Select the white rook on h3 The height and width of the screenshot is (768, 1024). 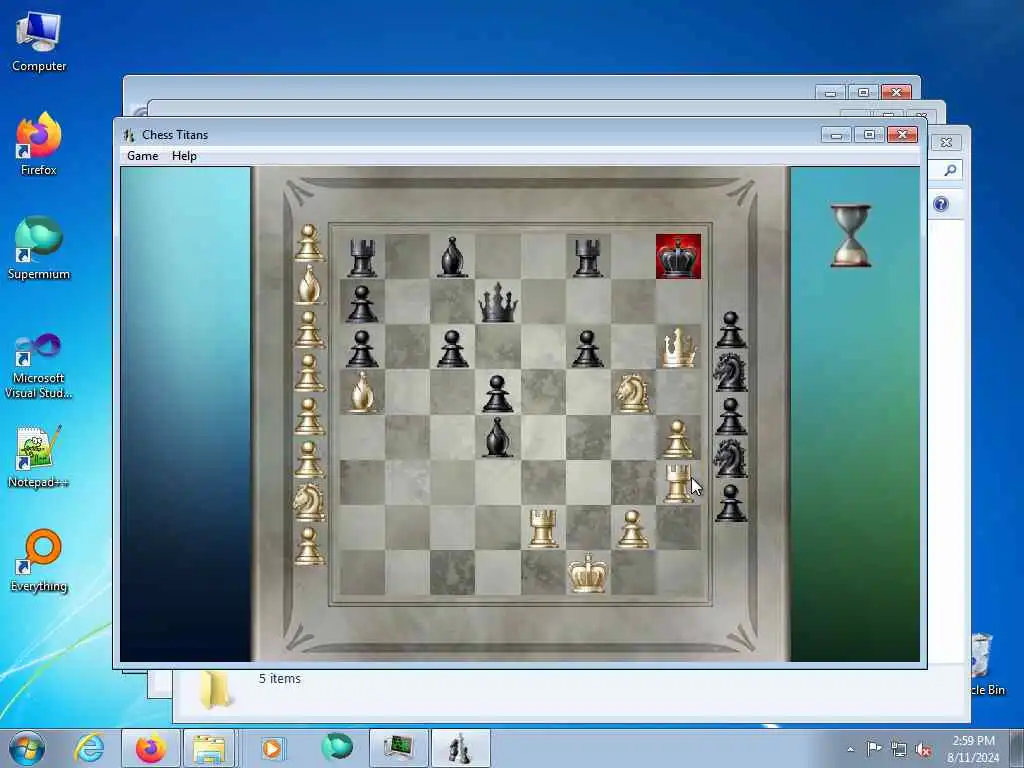tap(677, 483)
